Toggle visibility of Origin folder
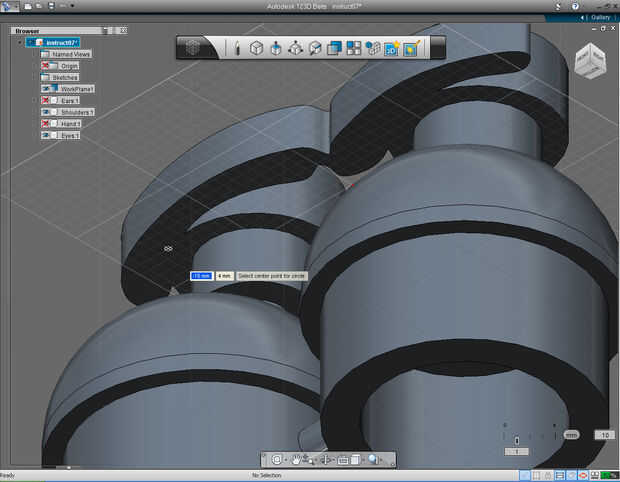The width and height of the screenshot is (620, 482). (x=46, y=65)
